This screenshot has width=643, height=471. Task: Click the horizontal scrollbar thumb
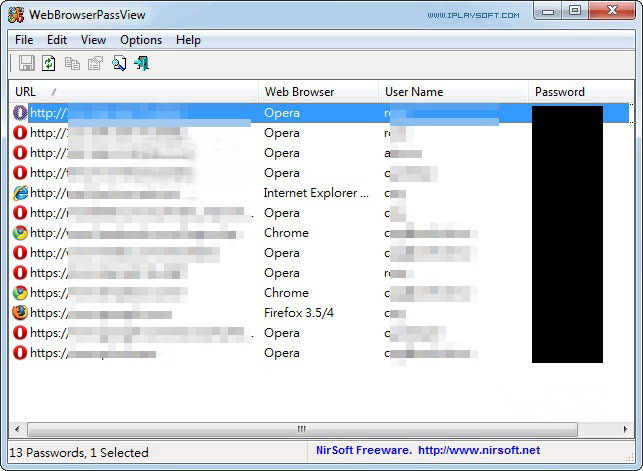(302, 429)
